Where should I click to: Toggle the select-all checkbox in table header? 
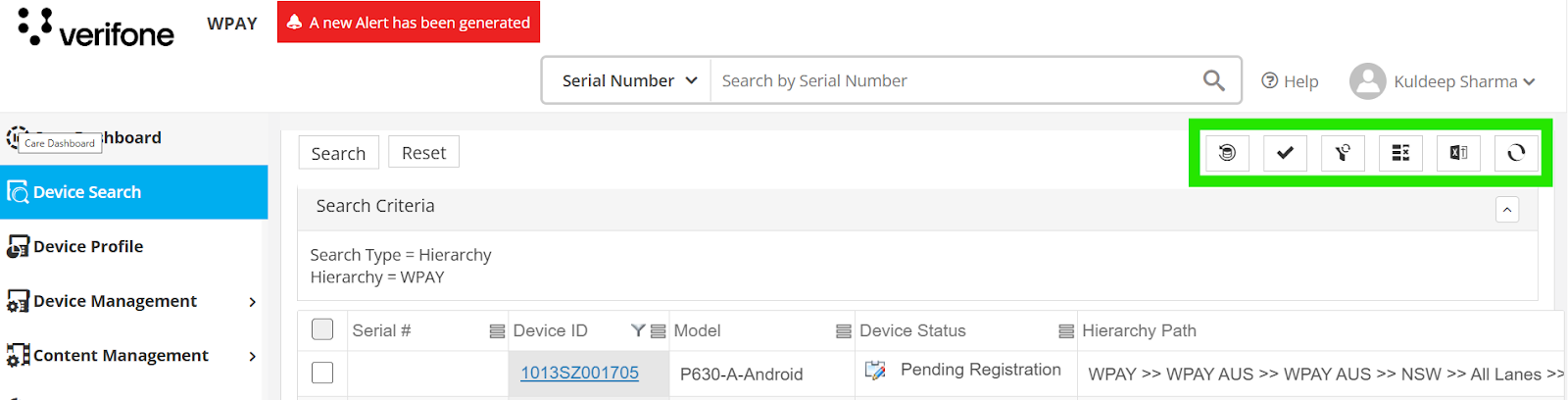point(322,329)
